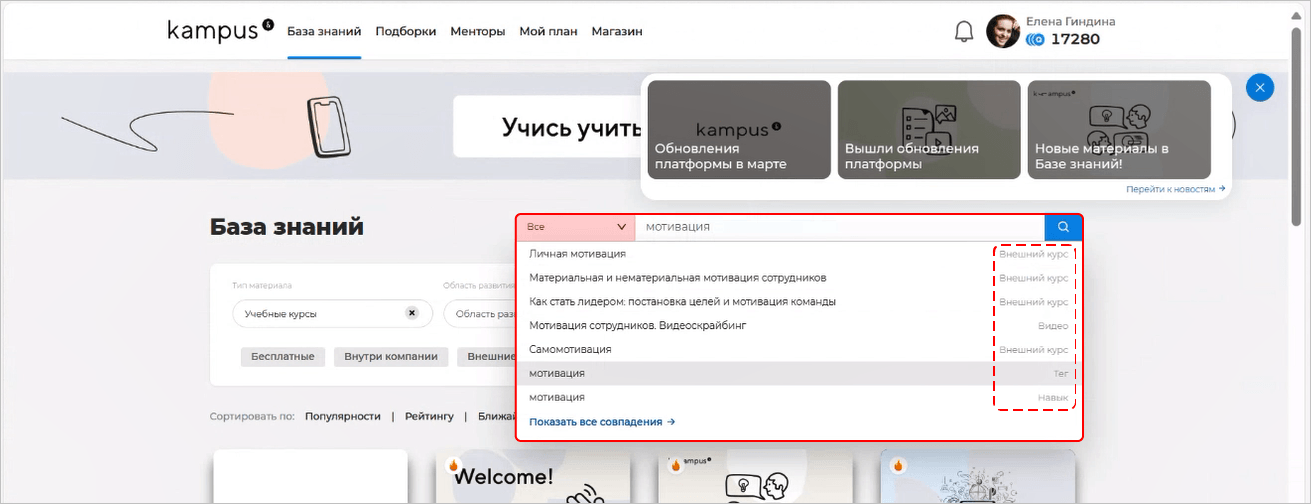Sort by Популярности
Screen dimensions: 1311x504
[x=343, y=416]
